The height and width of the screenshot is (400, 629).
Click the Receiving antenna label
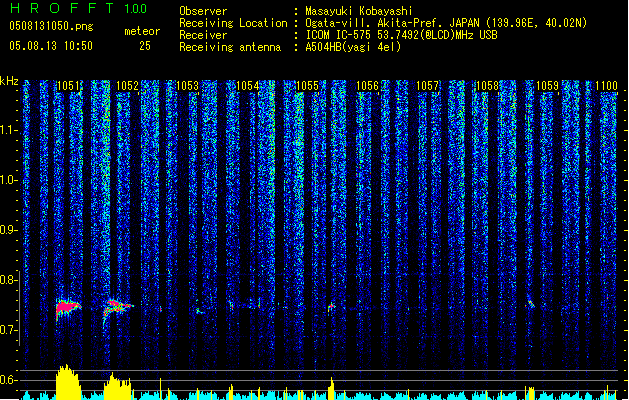pyautogui.click(x=230, y=47)
